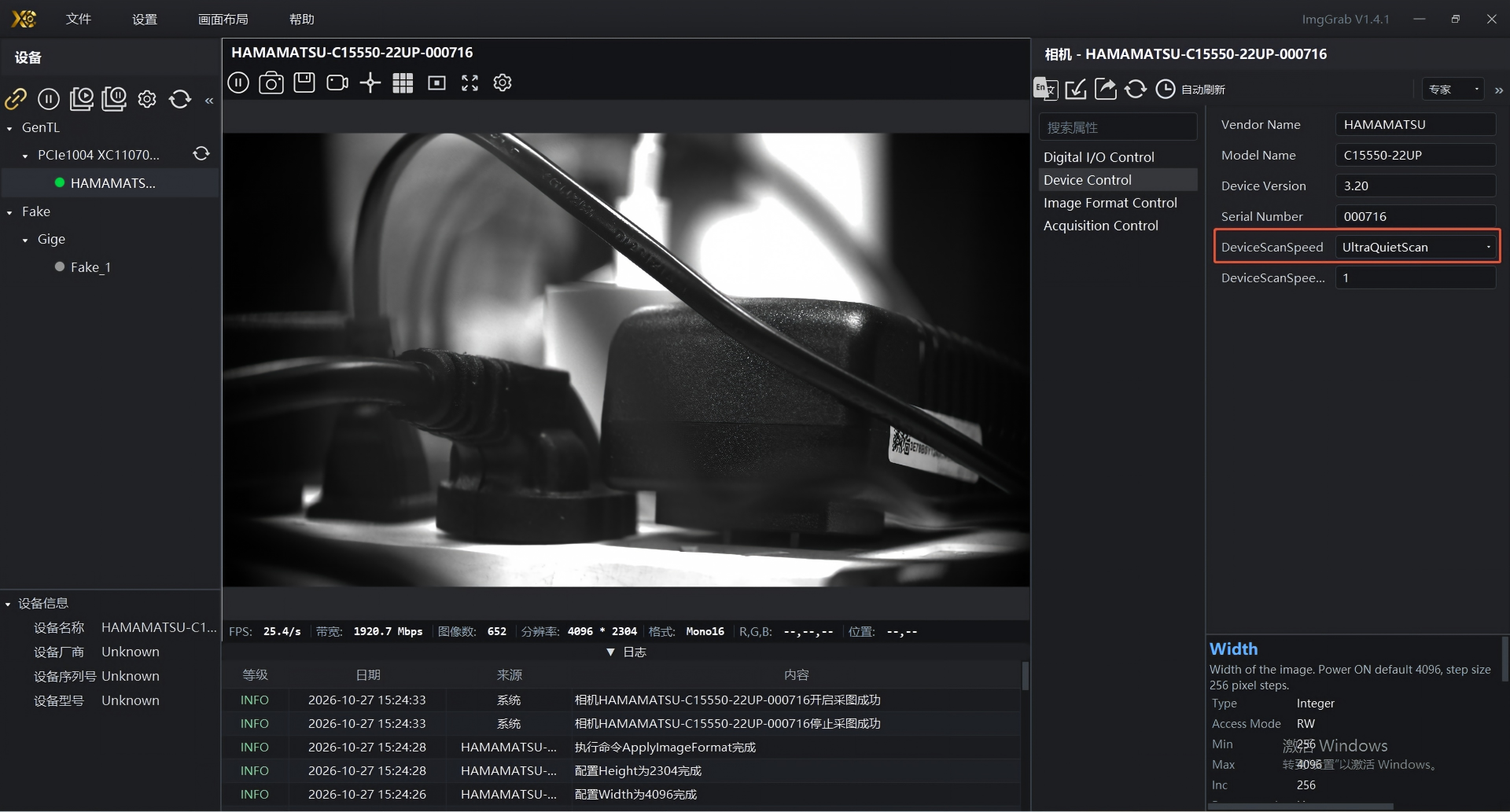Show the grid overlay icon
Viewport: 1510px width, 812px height.
point(403,83)
